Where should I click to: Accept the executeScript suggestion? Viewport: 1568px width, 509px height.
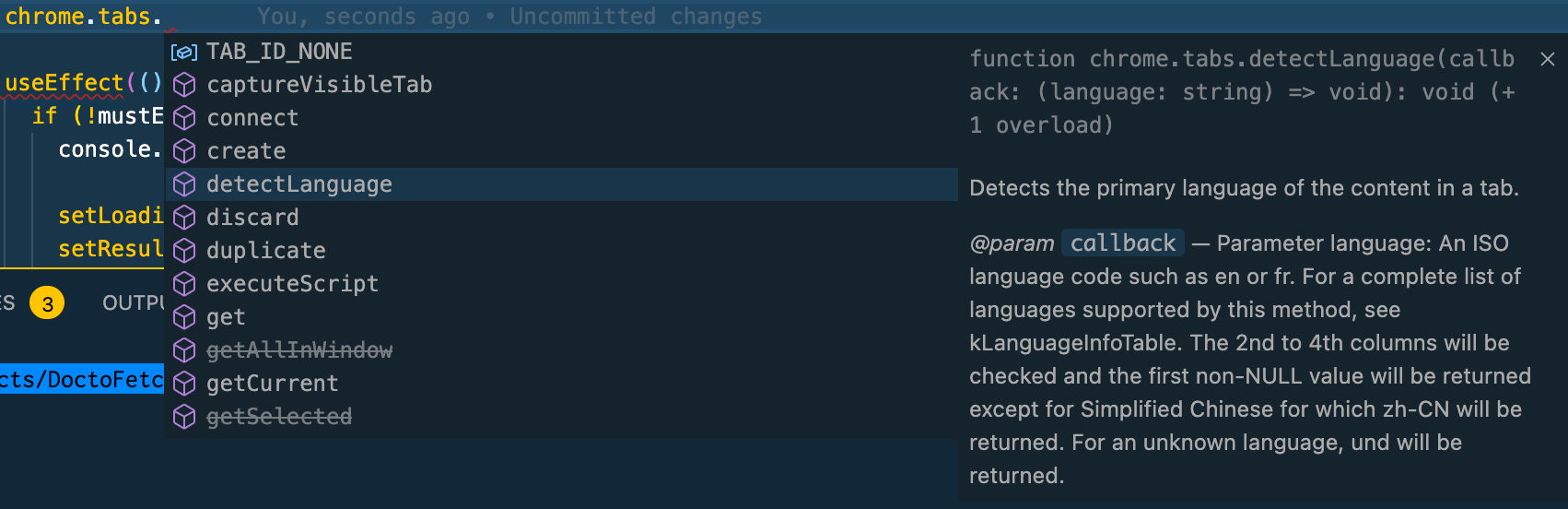pyautogui.click(x=292, y=284)
